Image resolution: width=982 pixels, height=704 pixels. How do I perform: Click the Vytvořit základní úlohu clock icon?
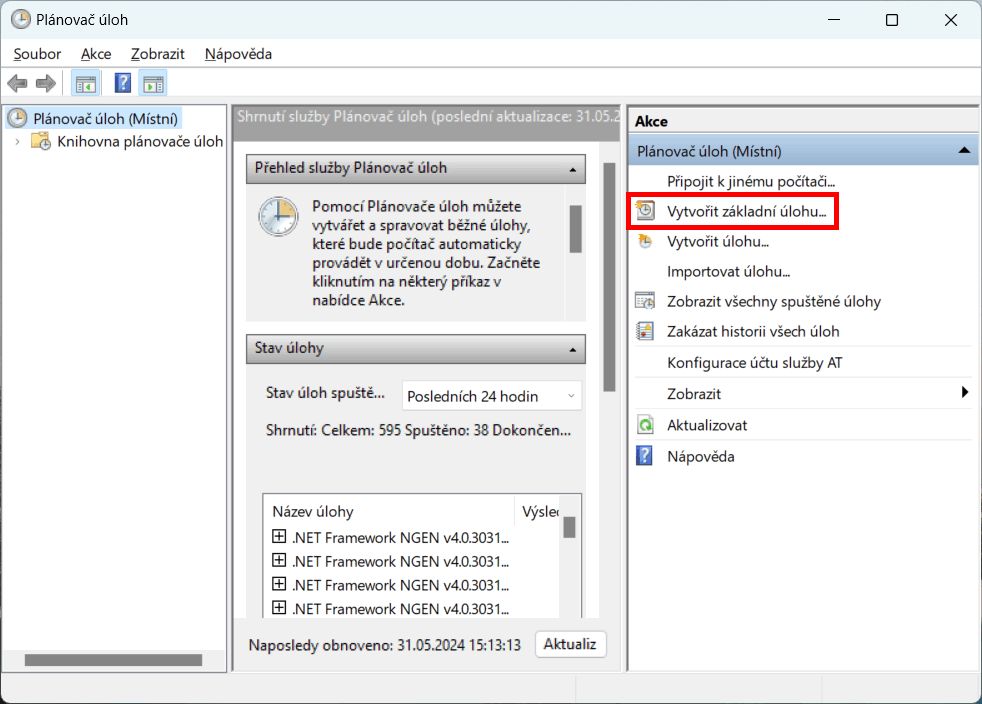point(646,211)
